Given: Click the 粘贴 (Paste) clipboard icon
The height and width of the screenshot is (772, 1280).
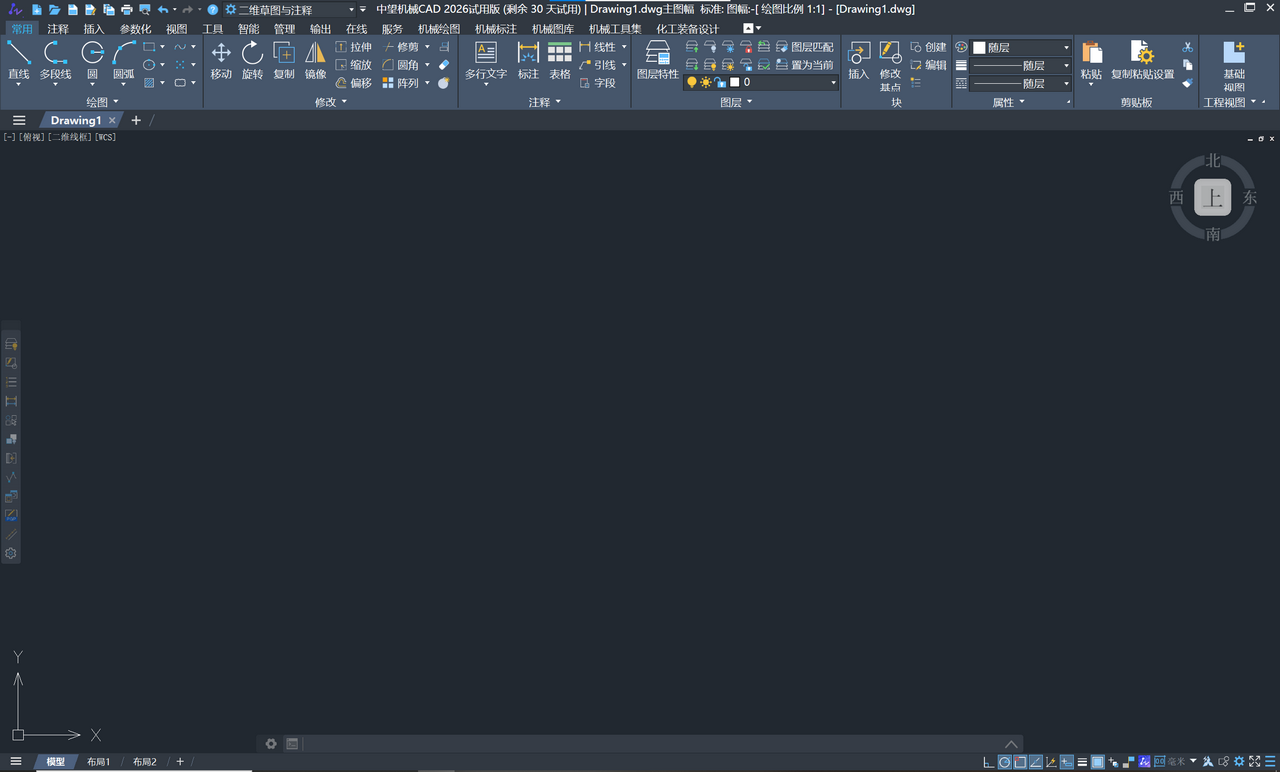Looking at the screenshot, I should [1091, 60].
